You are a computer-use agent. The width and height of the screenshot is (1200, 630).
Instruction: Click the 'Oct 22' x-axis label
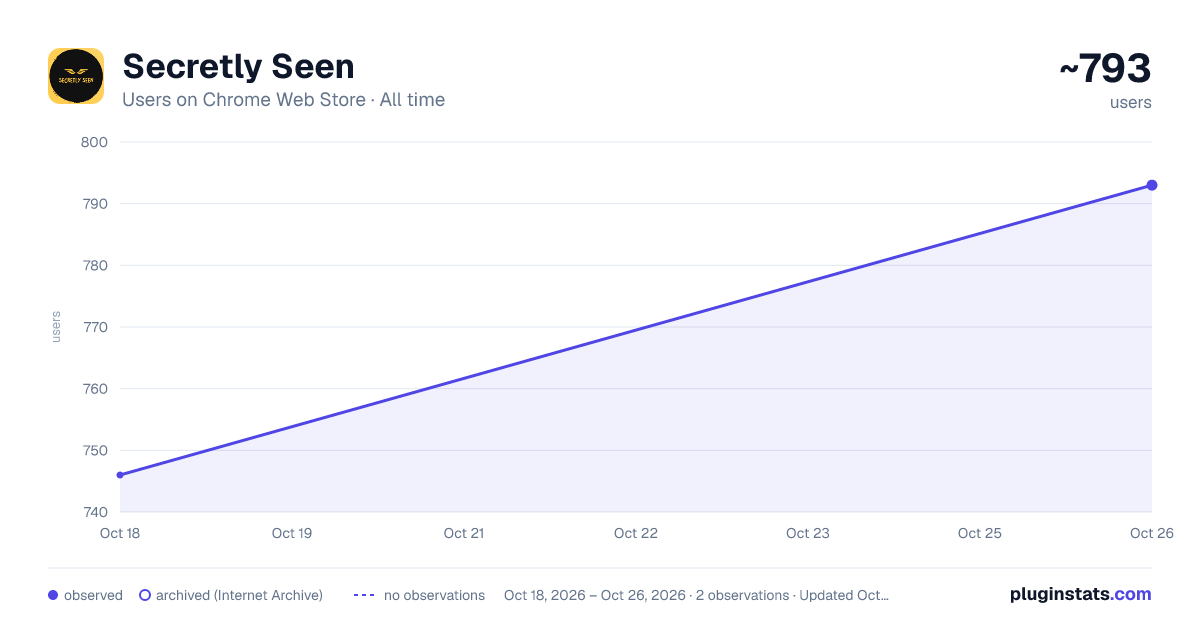[636, 533]
